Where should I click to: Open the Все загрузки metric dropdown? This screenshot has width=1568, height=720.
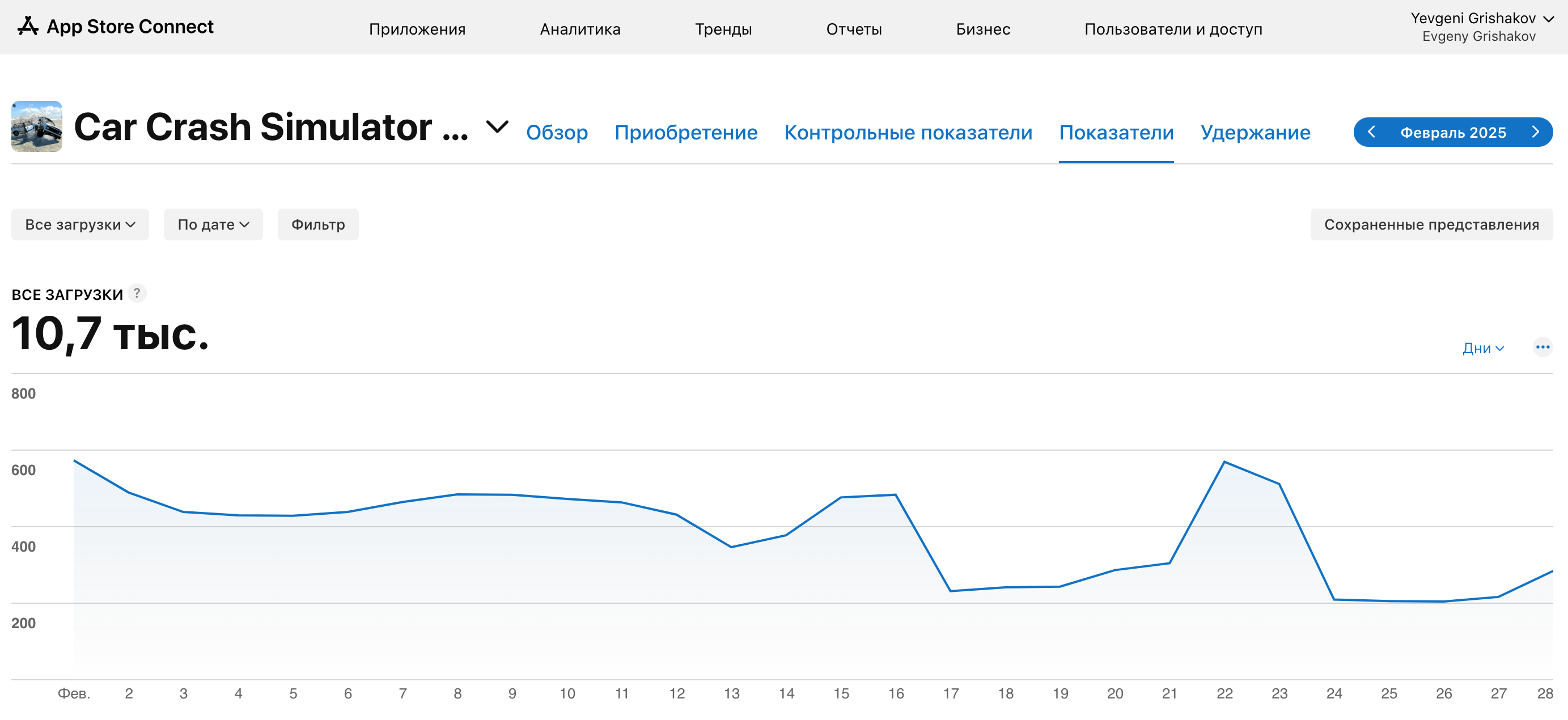click(x=80, y=225)
